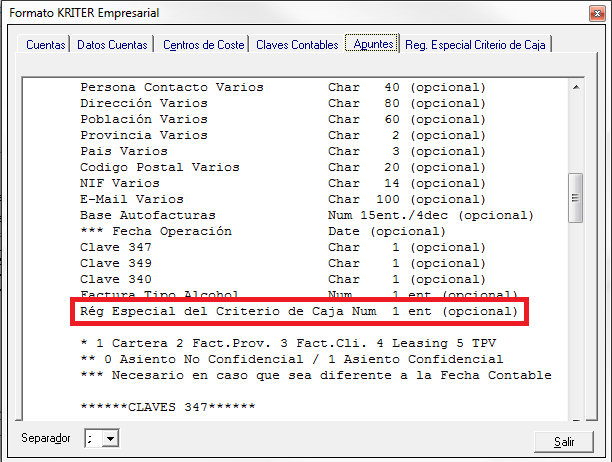This screenshot has width=612, height=462.
Task: Click the '*** Fecha Operación' line
Action: coord(263,231)
